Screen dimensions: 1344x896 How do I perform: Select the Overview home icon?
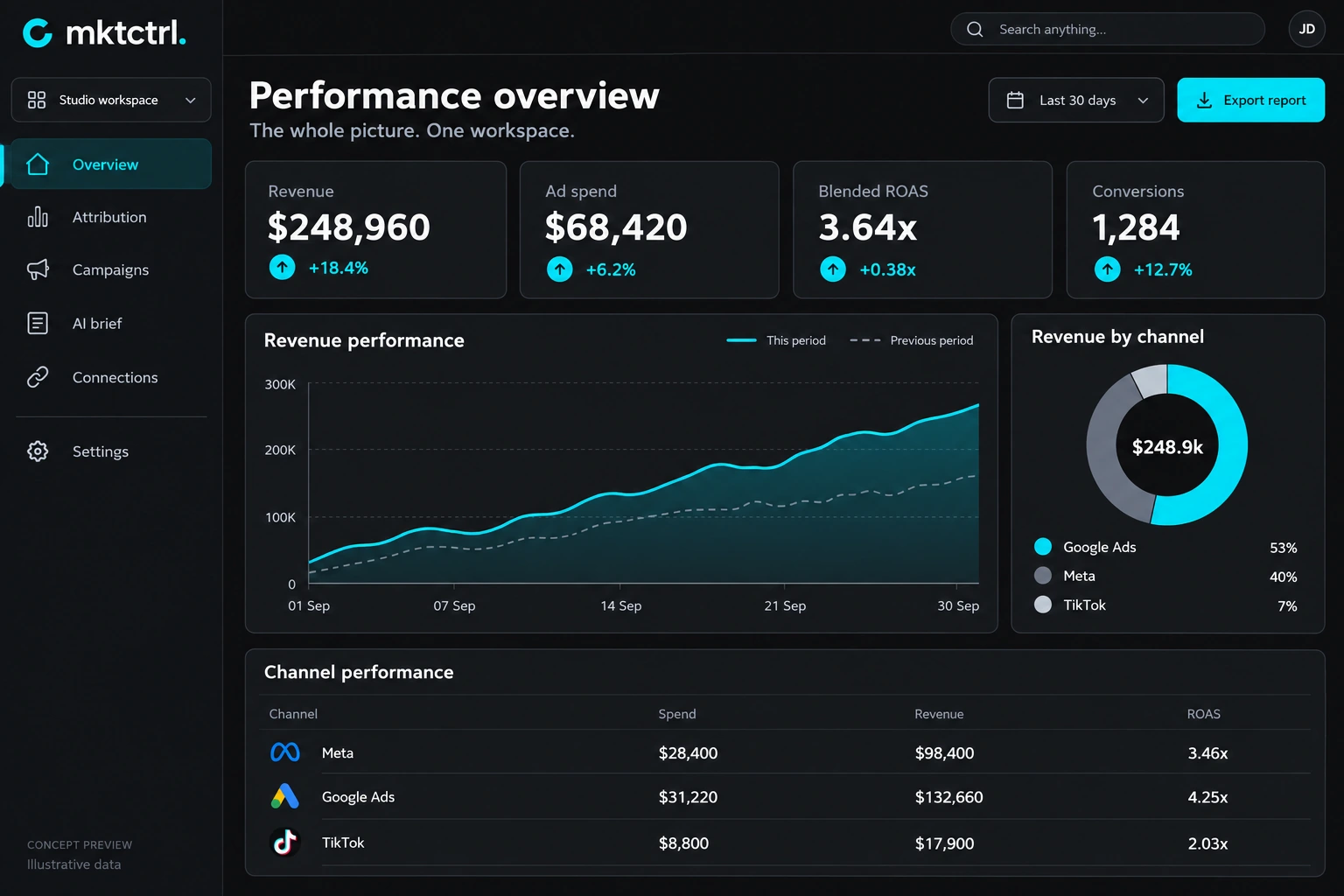[x=38, y=164]
